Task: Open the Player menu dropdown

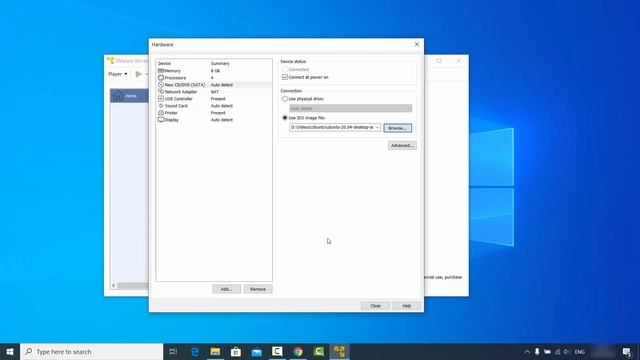Action: coord(118,74)
